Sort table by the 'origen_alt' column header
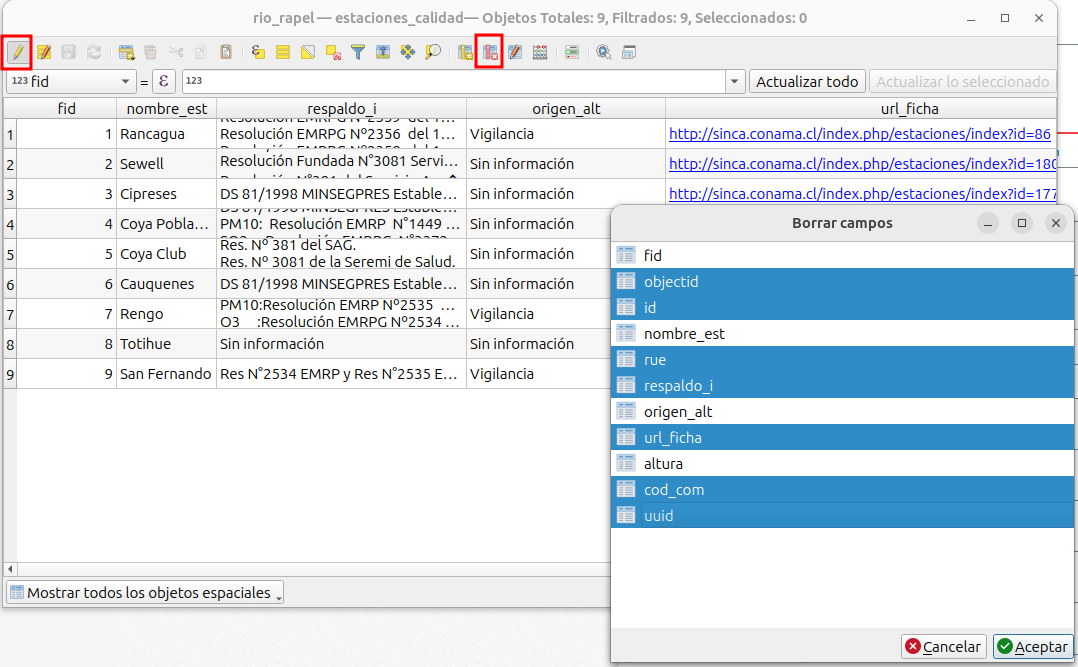1078x667 pixels. [565, 109]
